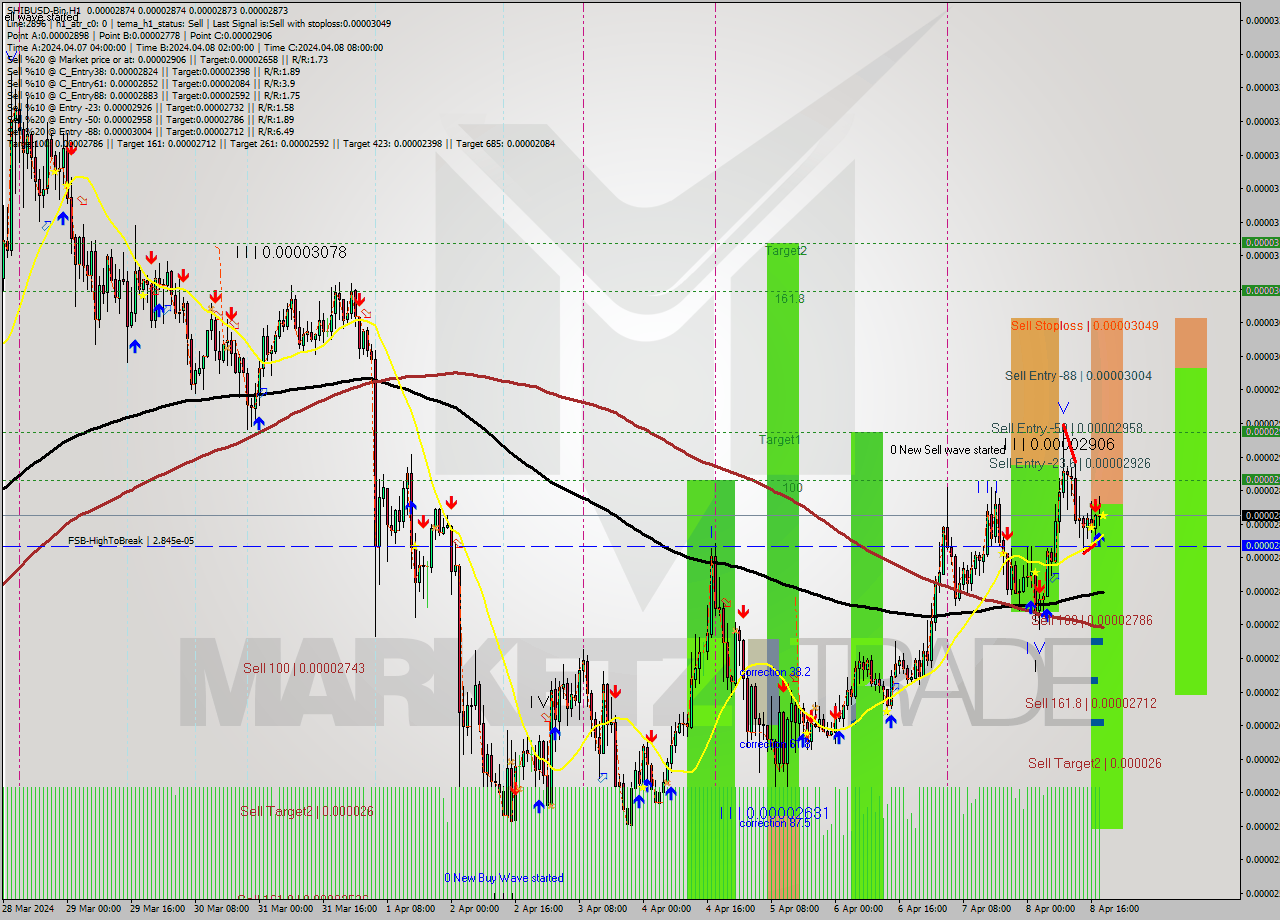Click the '4 Apr 16:00' time axis label

click(x=730, y=909)
